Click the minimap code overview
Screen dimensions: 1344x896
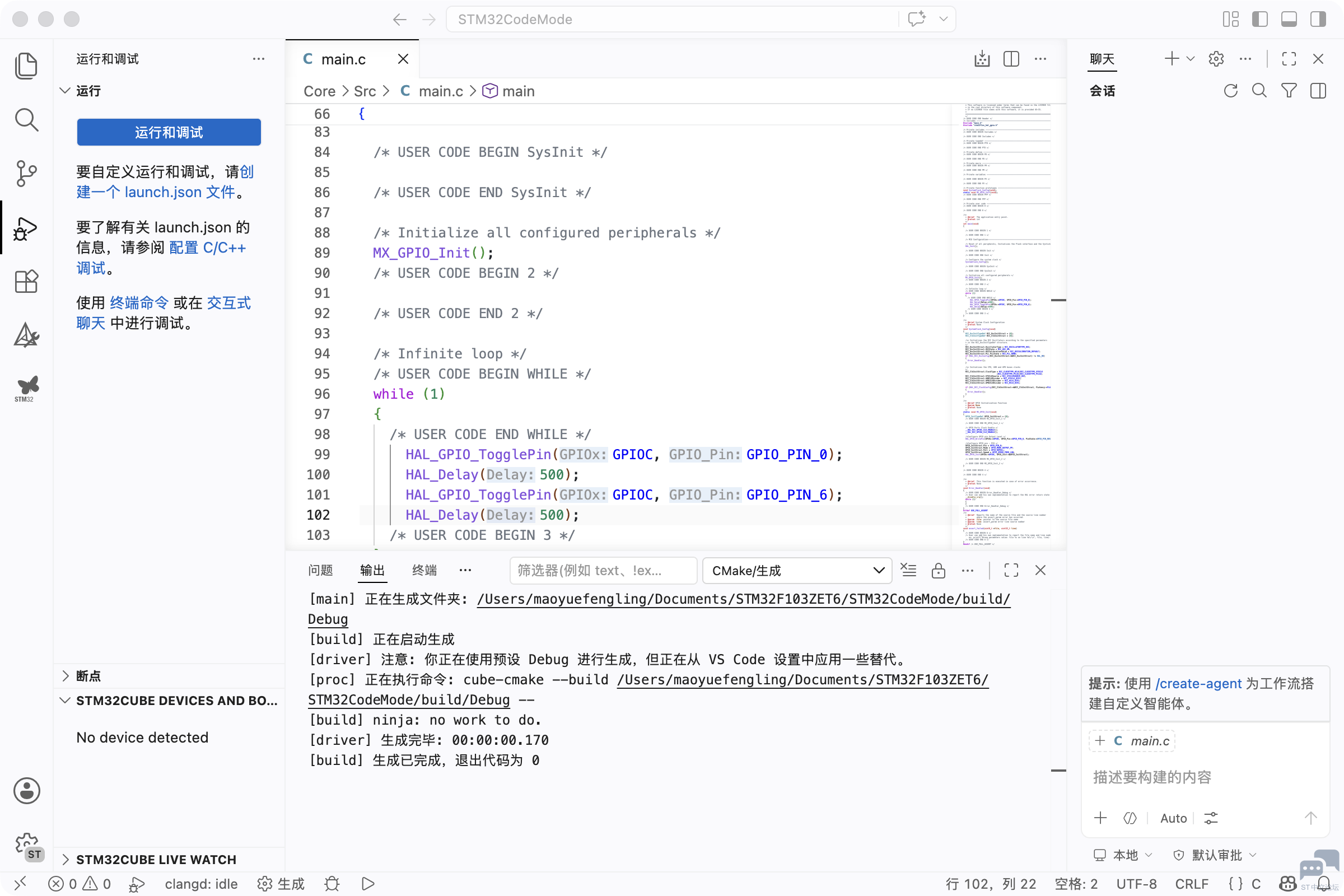tap(1006, 325)
